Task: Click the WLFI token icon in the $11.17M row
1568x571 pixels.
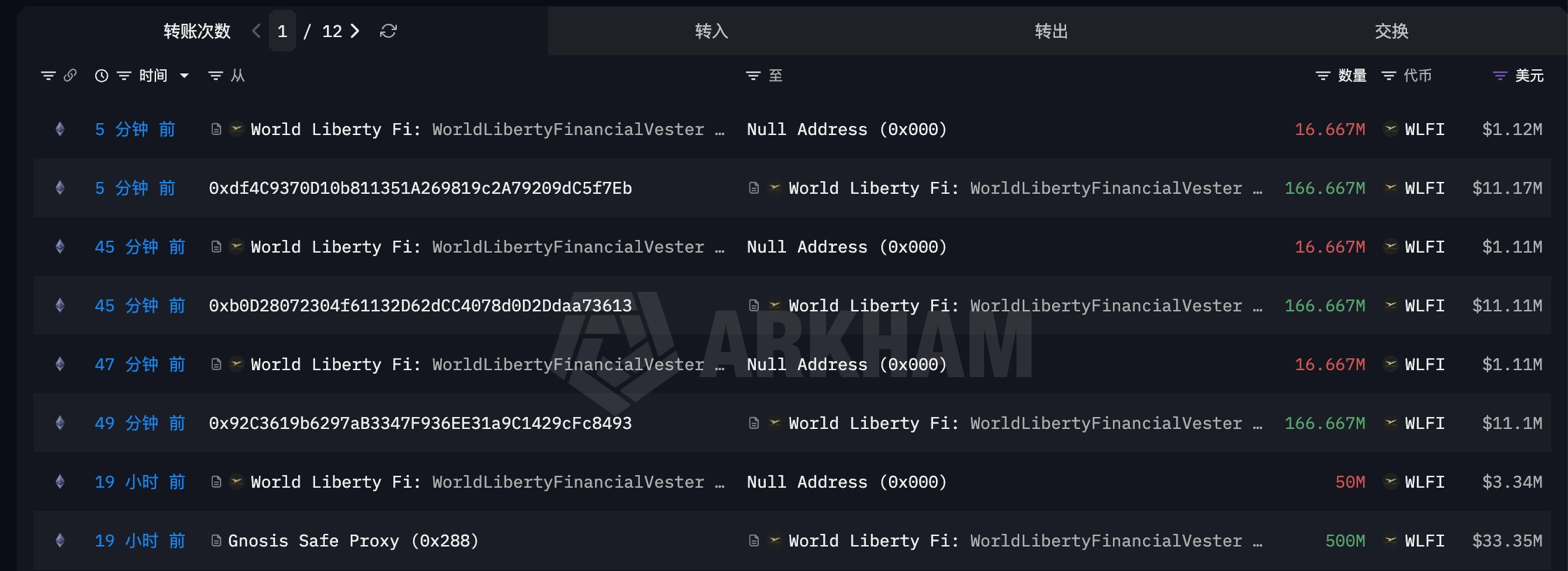Action: tap(1391, 188)
